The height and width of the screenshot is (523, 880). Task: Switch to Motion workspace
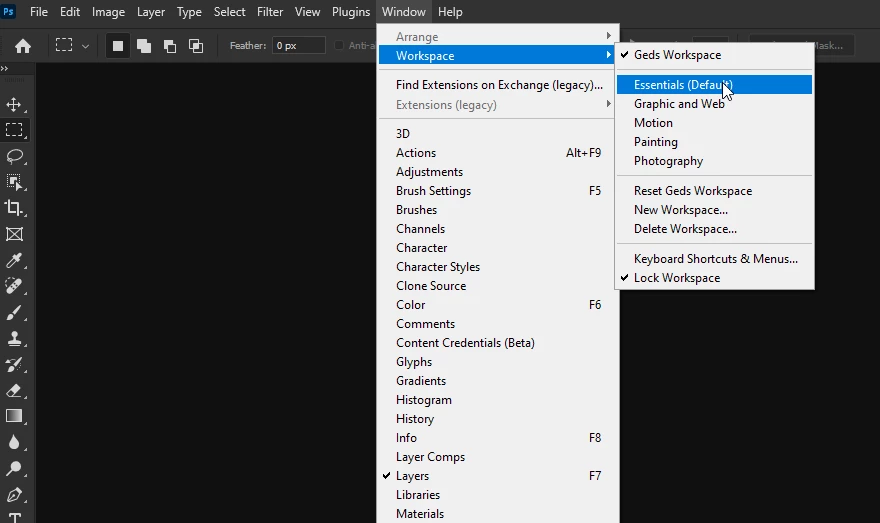pos(714,123)
